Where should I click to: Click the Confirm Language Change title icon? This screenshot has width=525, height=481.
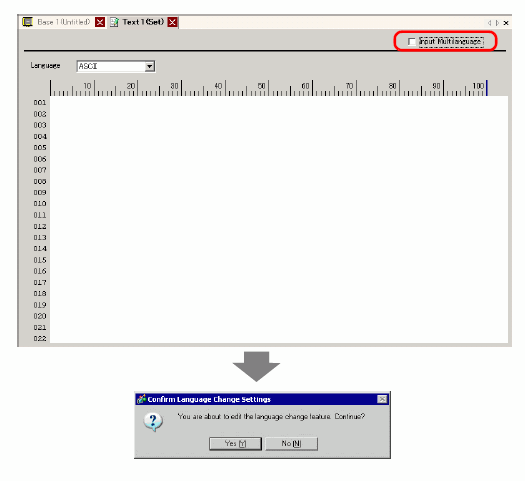pos(141,399)
